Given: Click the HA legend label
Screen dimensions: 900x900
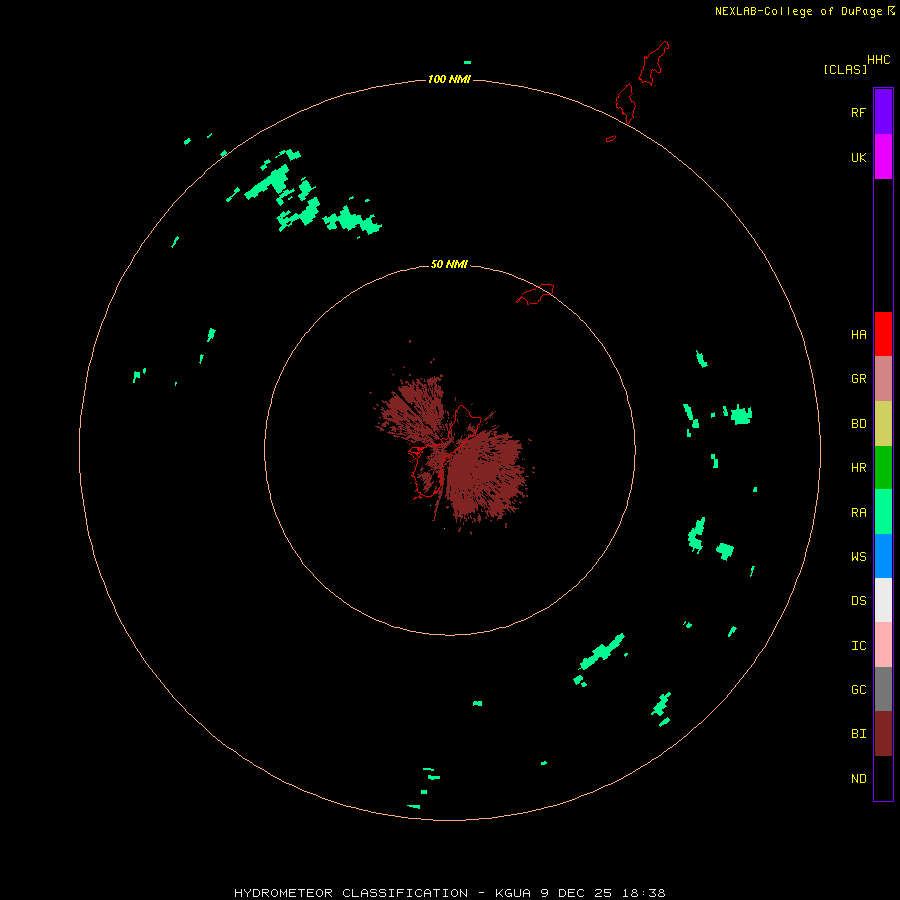Looking at the screenshot, I should pyautogui.click(x=859, y=334).
